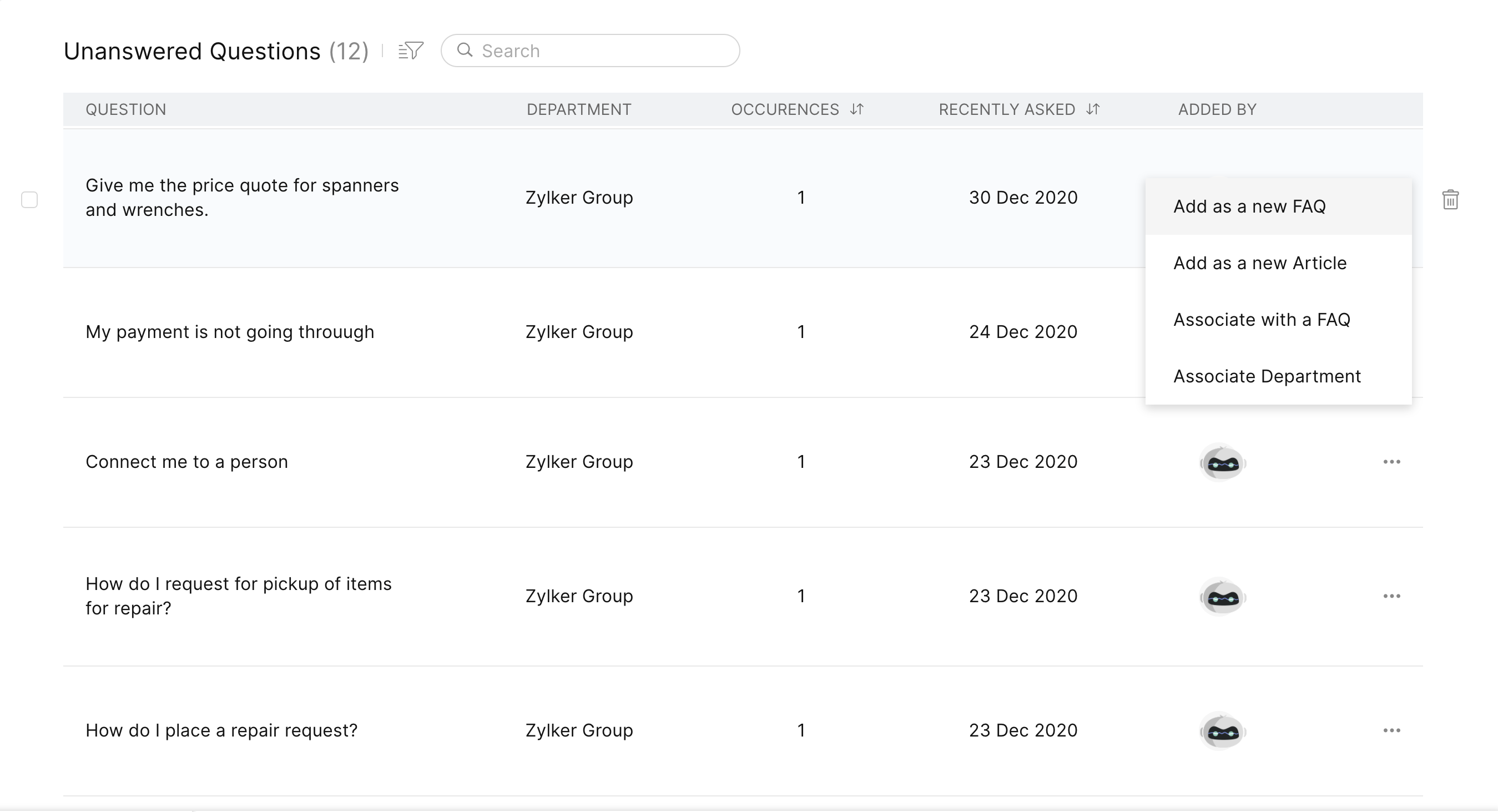Open more options for pickup request row
Screen dimensions: 1498x812
[x=1391, y=596]
